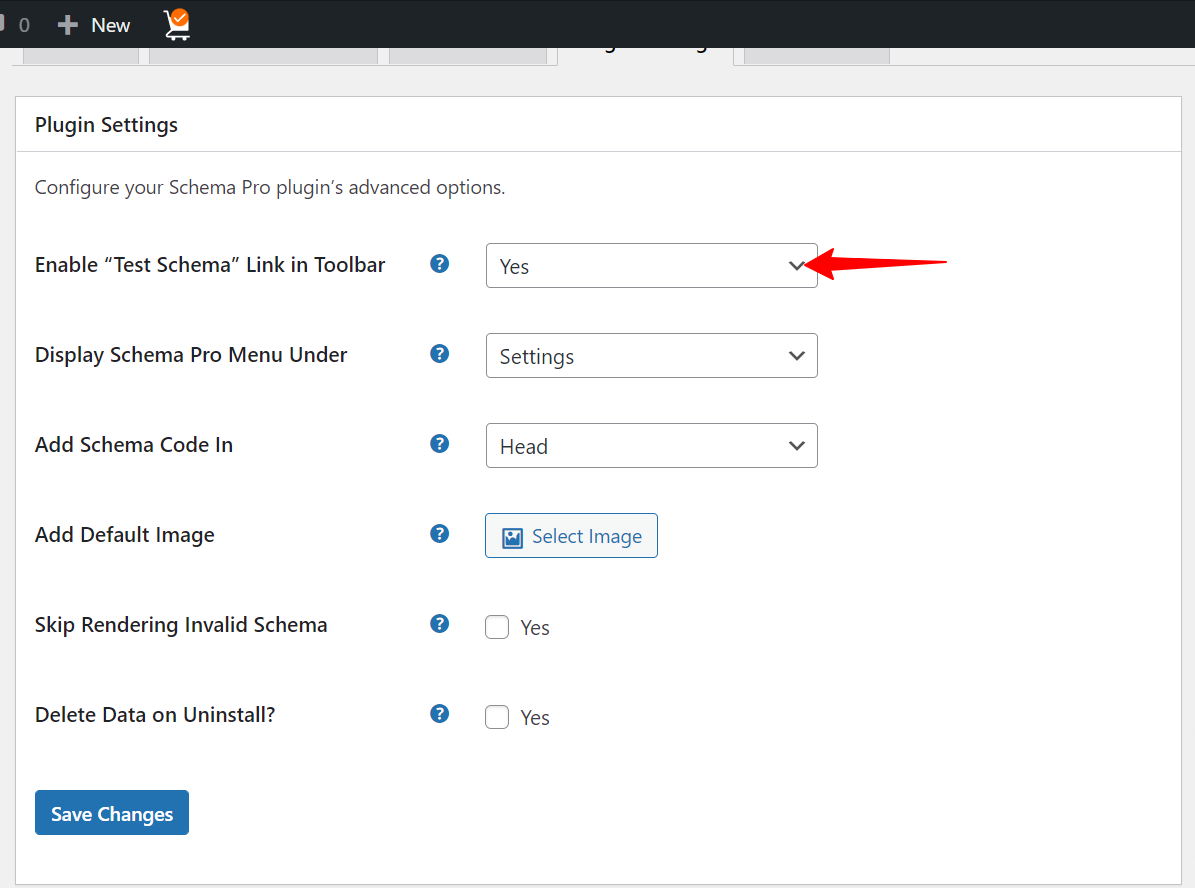Click the image icon inside Select Image

tap(513, 538)
